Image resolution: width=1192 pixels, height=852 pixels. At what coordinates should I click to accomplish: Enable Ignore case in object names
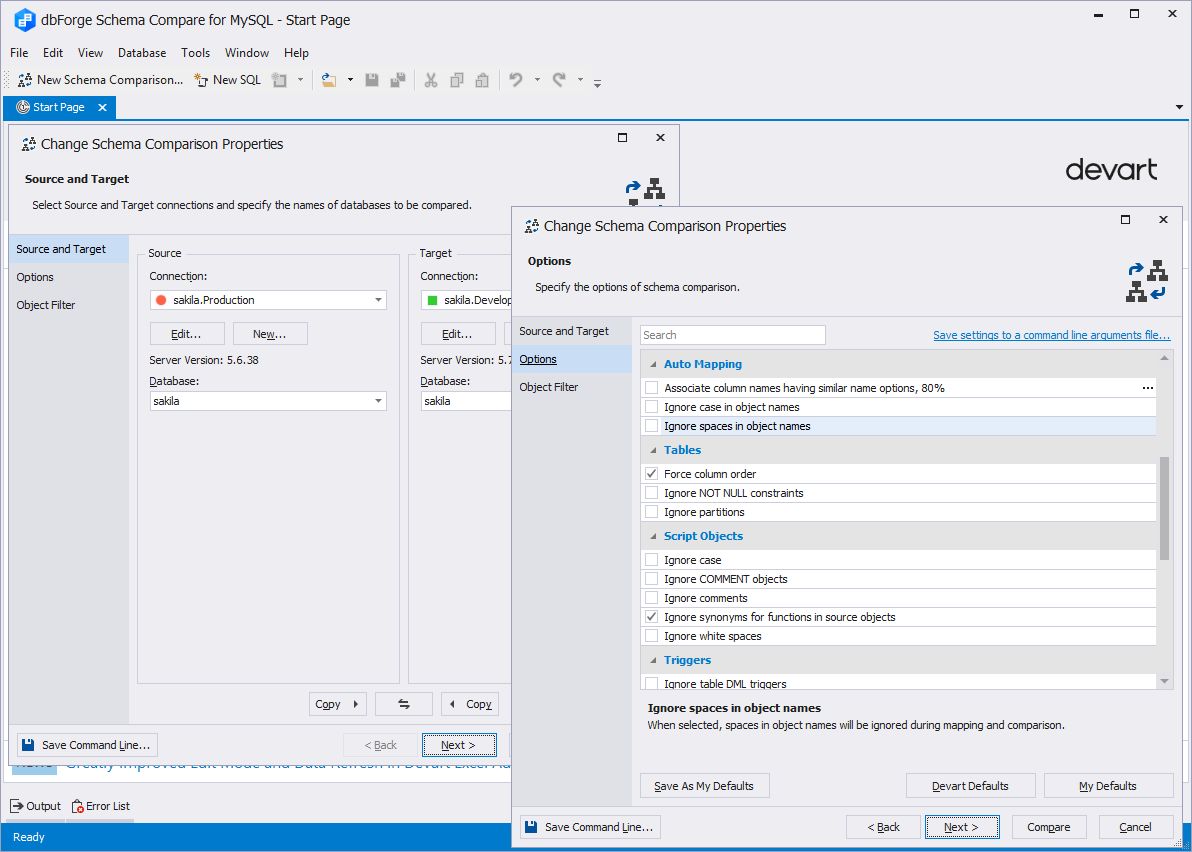pos(651,407)
